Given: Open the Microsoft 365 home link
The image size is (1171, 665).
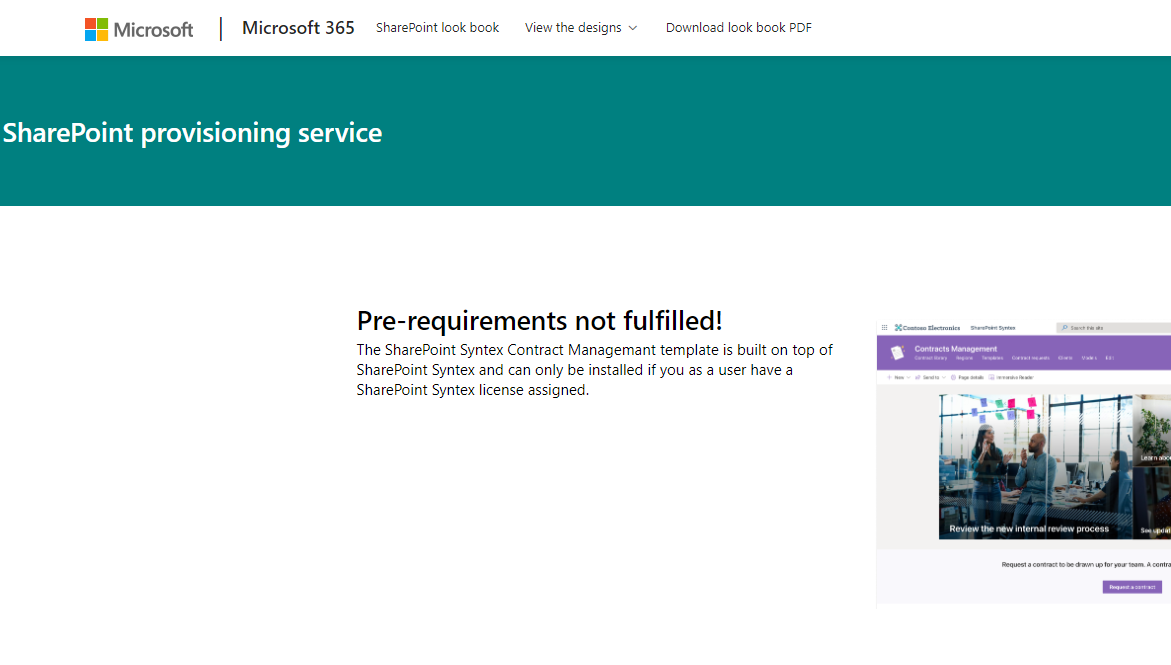Looking at the screenshot, I should [x=297, y=28].
